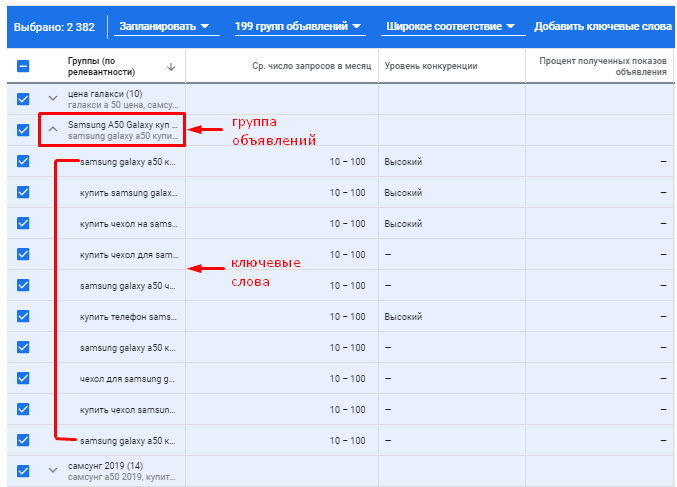Open the 'Запланировать' dropdown
The image size is (677, 487).
[164, 25]
